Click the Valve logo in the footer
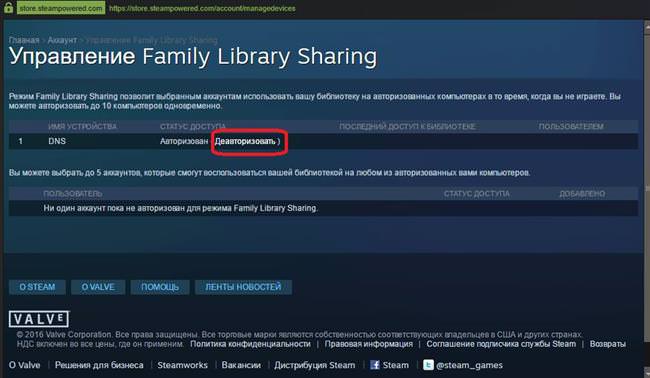Image resolution: width=650 pixels, height=378 pixels. 39,319
